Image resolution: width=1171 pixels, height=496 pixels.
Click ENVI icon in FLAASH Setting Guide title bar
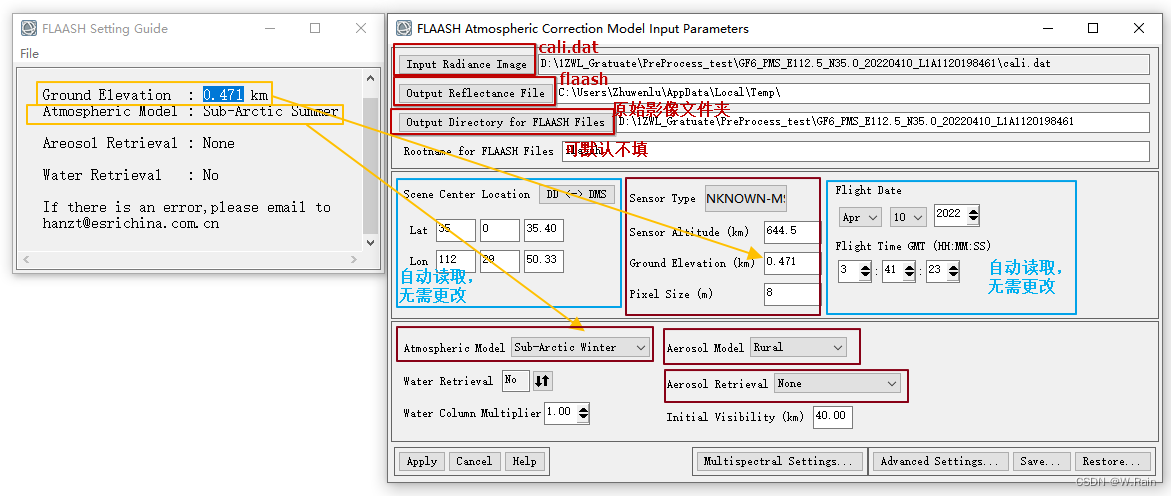pyautogui.click(x=28, y=28)
